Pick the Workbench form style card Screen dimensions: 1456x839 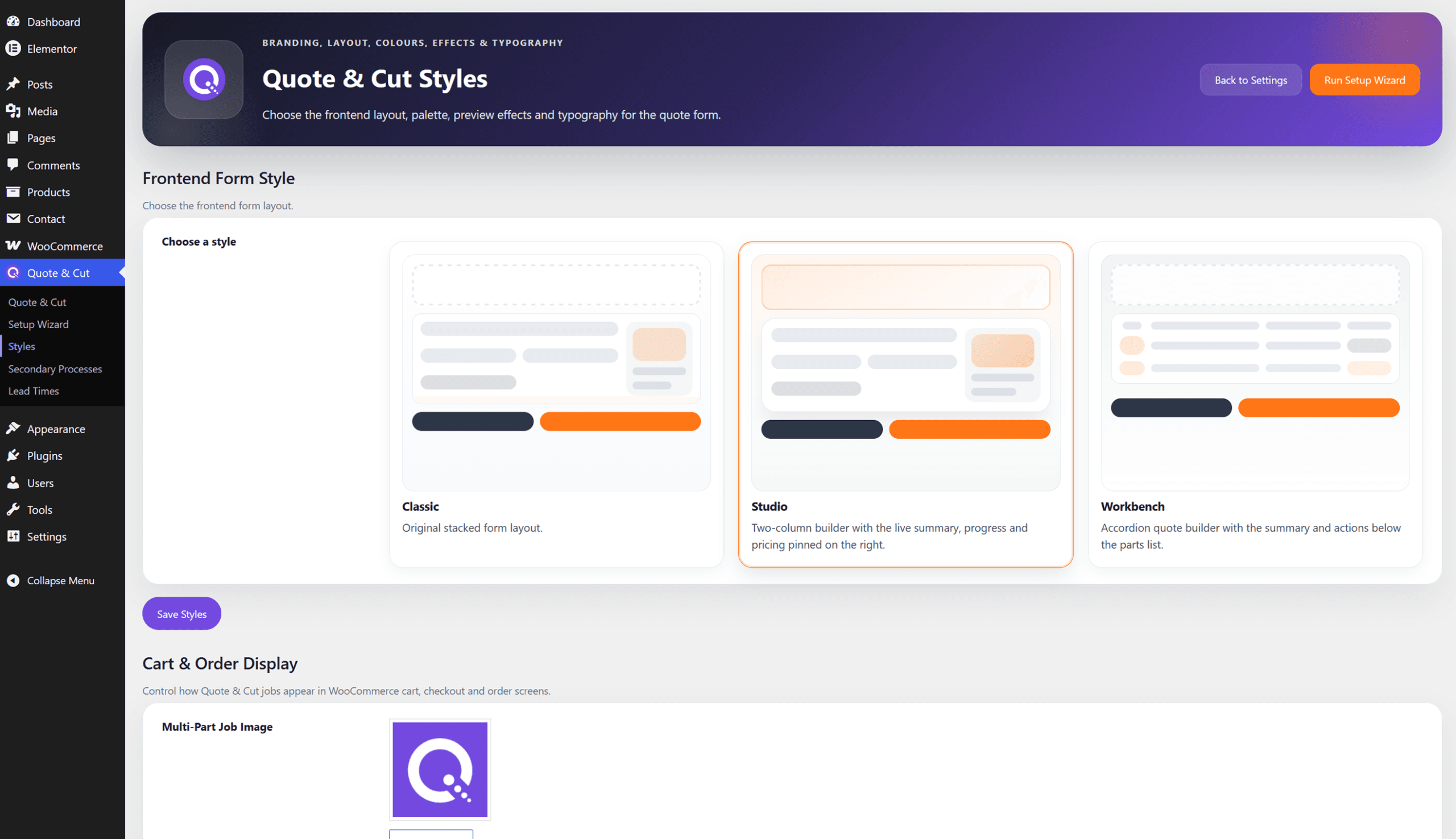click(1255, 405)
